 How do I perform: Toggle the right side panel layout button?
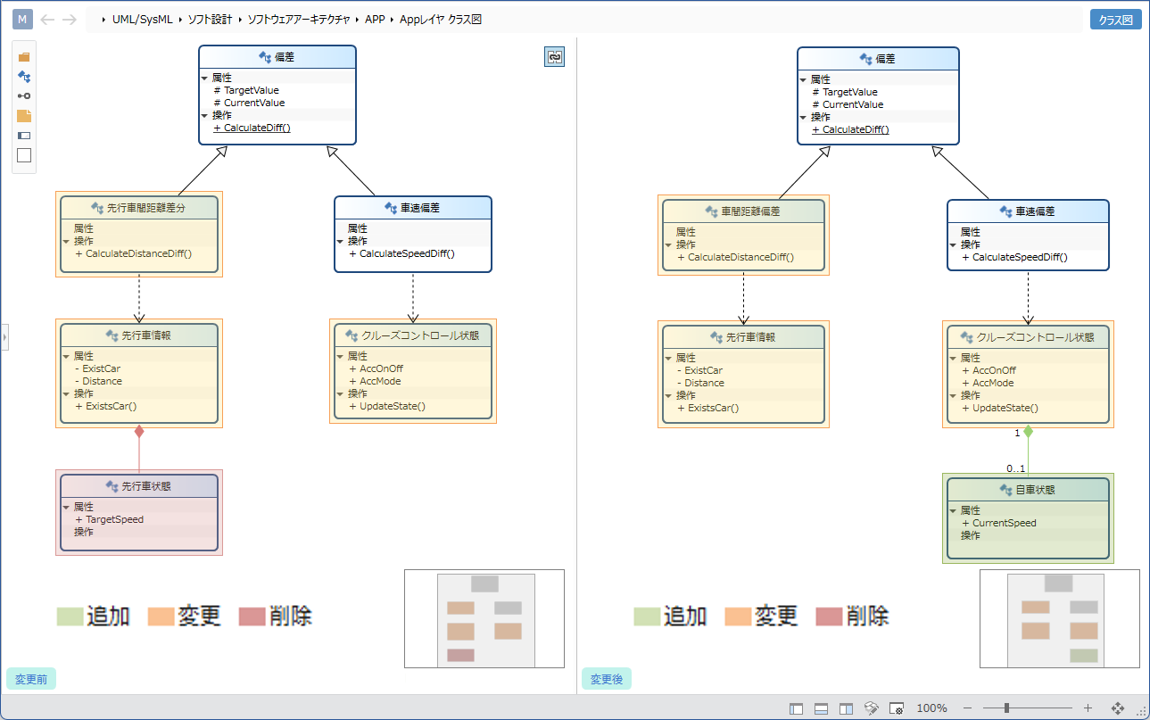[x=846, y=708]
